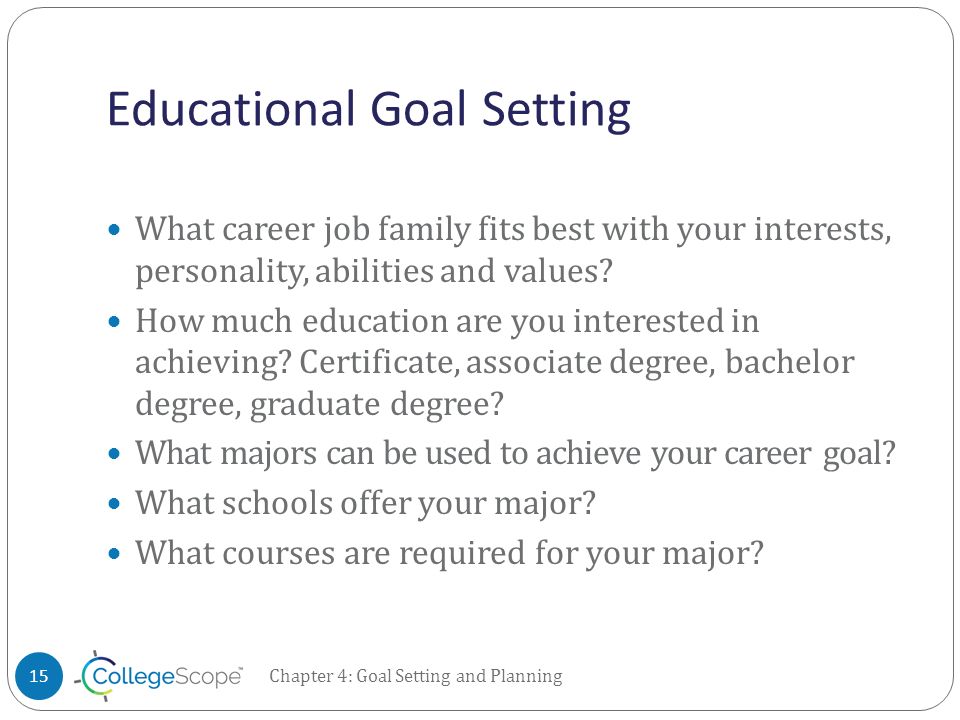The height and width of the screenshot is (720, 960).
Task: Click the text 'What courses are required for your major?'
Action: pos(449,553)
